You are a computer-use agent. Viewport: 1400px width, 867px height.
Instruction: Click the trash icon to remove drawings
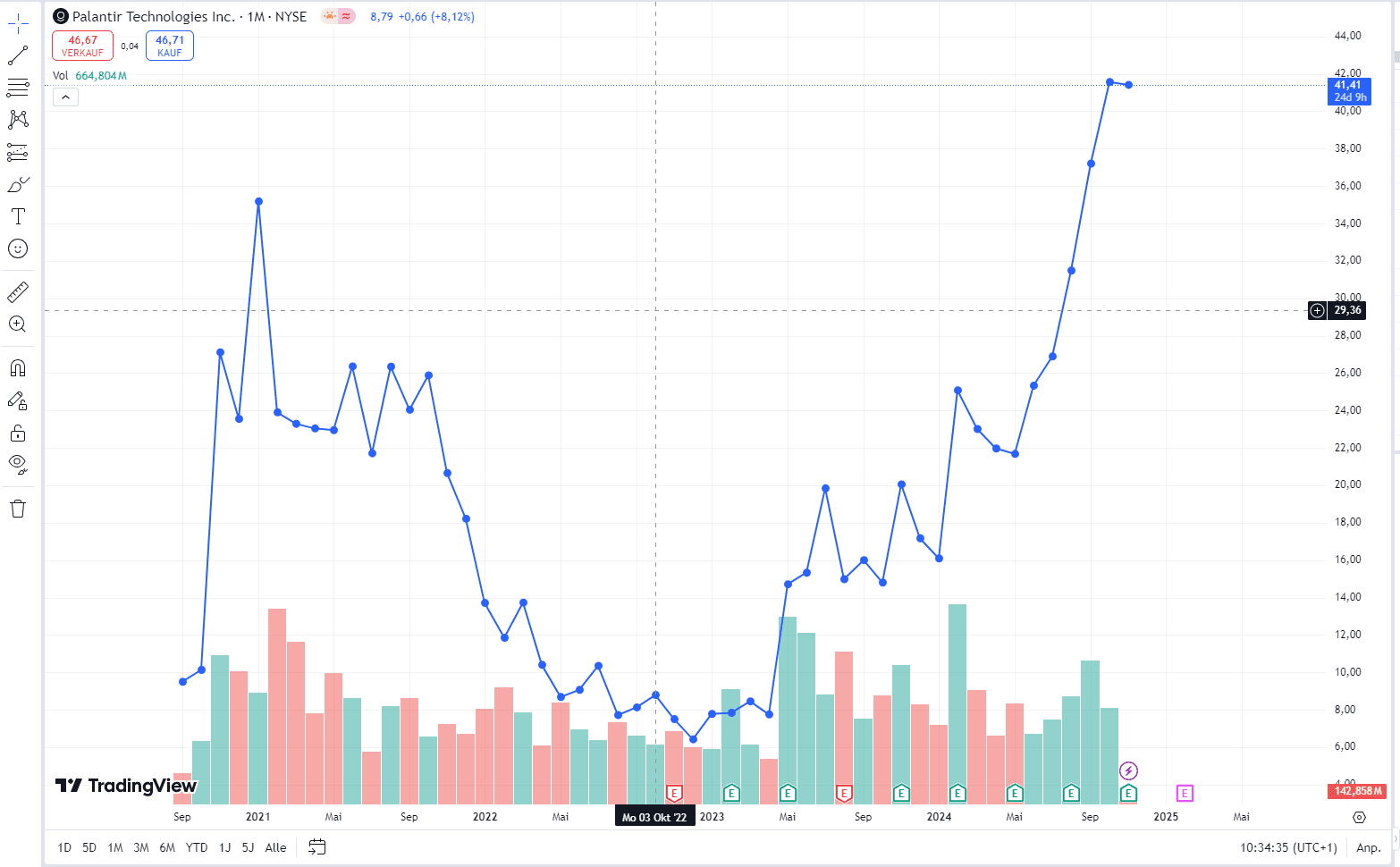point(18,509)
